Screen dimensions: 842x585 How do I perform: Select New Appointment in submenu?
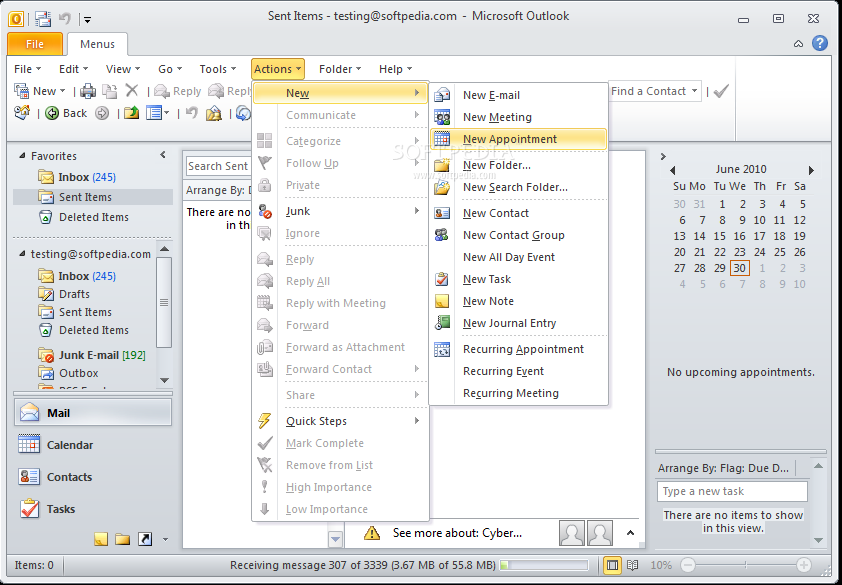pyautogui.click(x=519, y=139)
